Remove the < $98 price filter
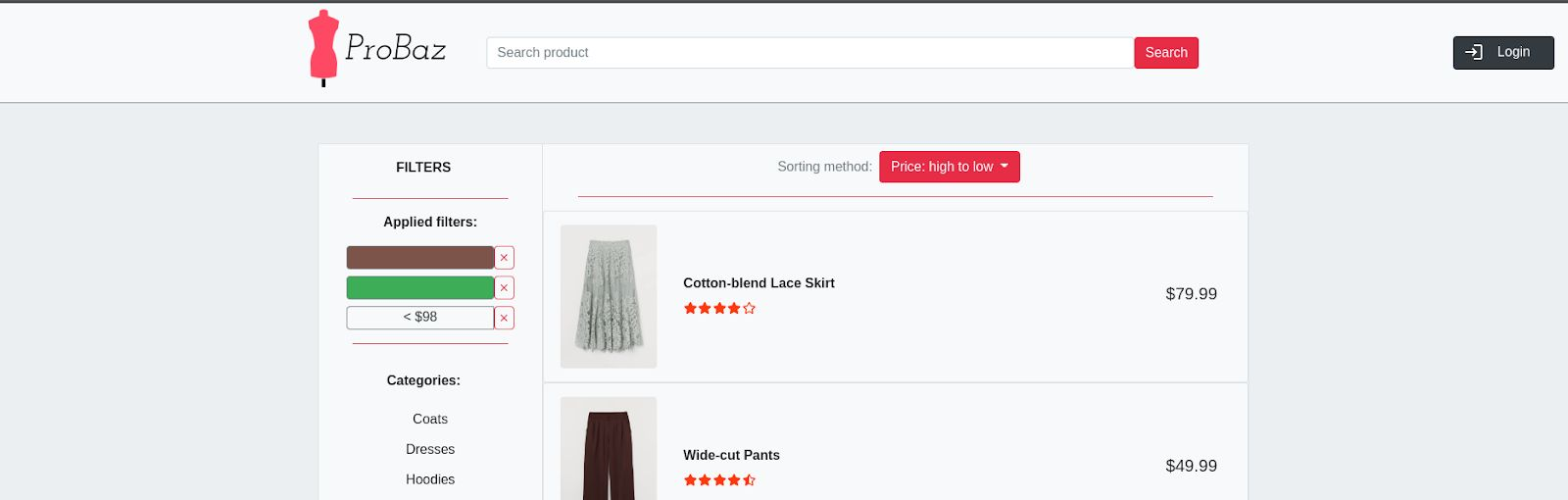The width and height of the screenshot is (1568, 500). click(x=504, y=319)
